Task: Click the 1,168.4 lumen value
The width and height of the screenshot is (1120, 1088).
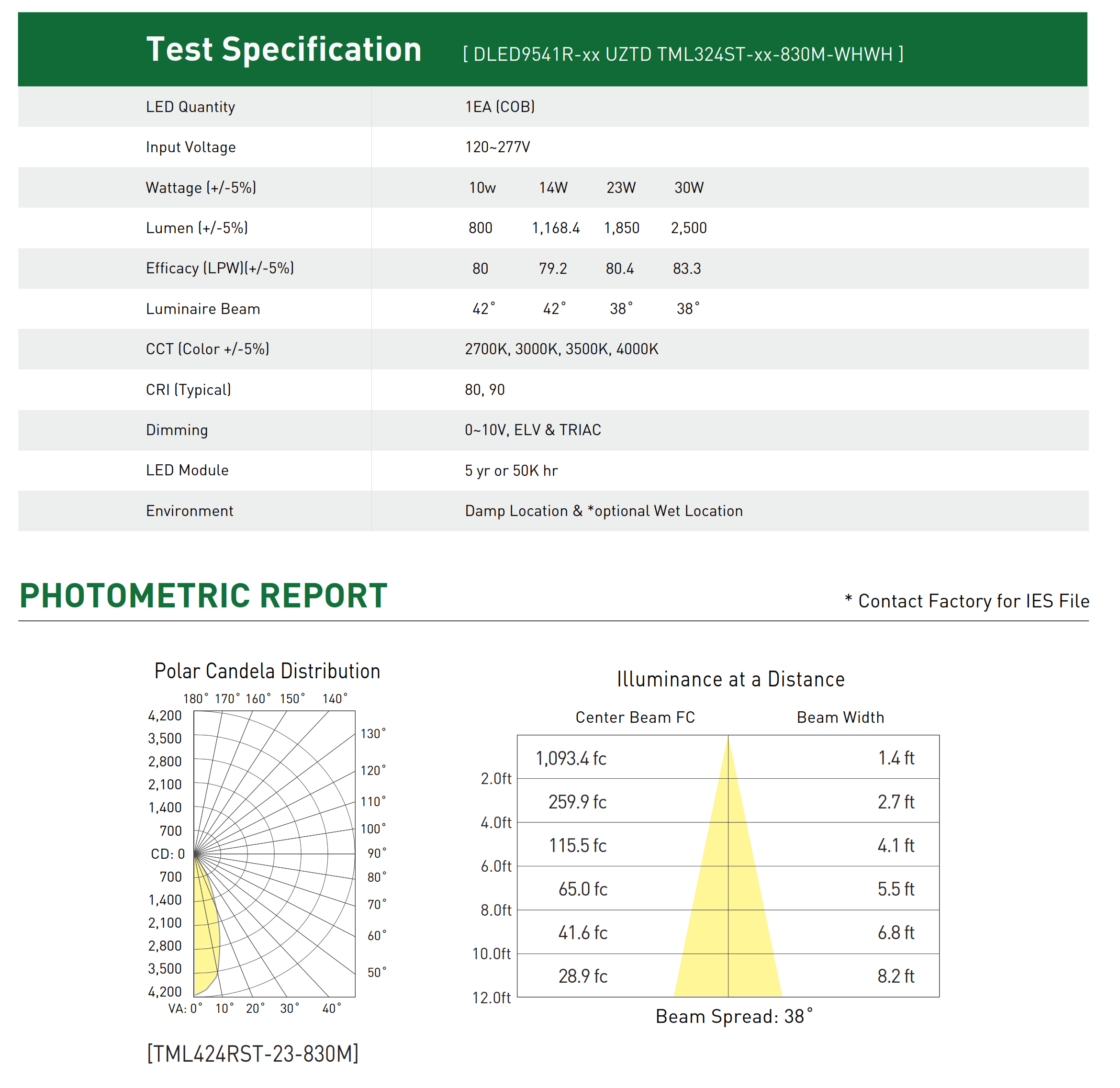Action: (x=555, y=228)
